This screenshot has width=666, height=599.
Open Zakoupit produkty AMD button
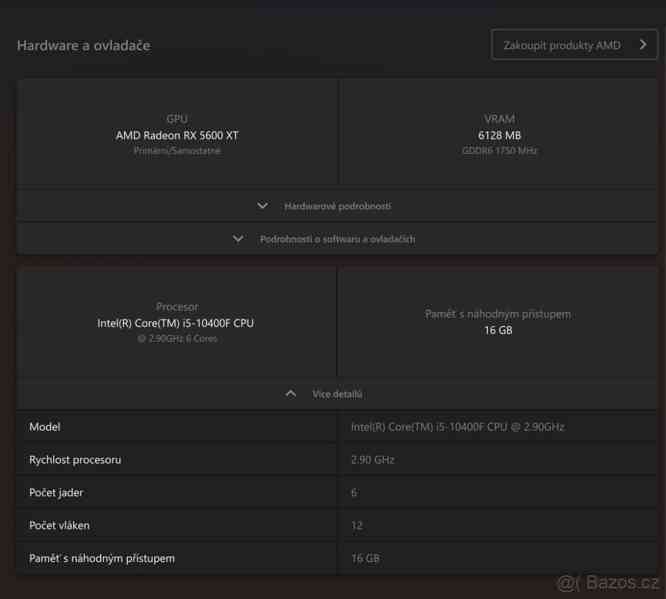click(x=574, y=45)
